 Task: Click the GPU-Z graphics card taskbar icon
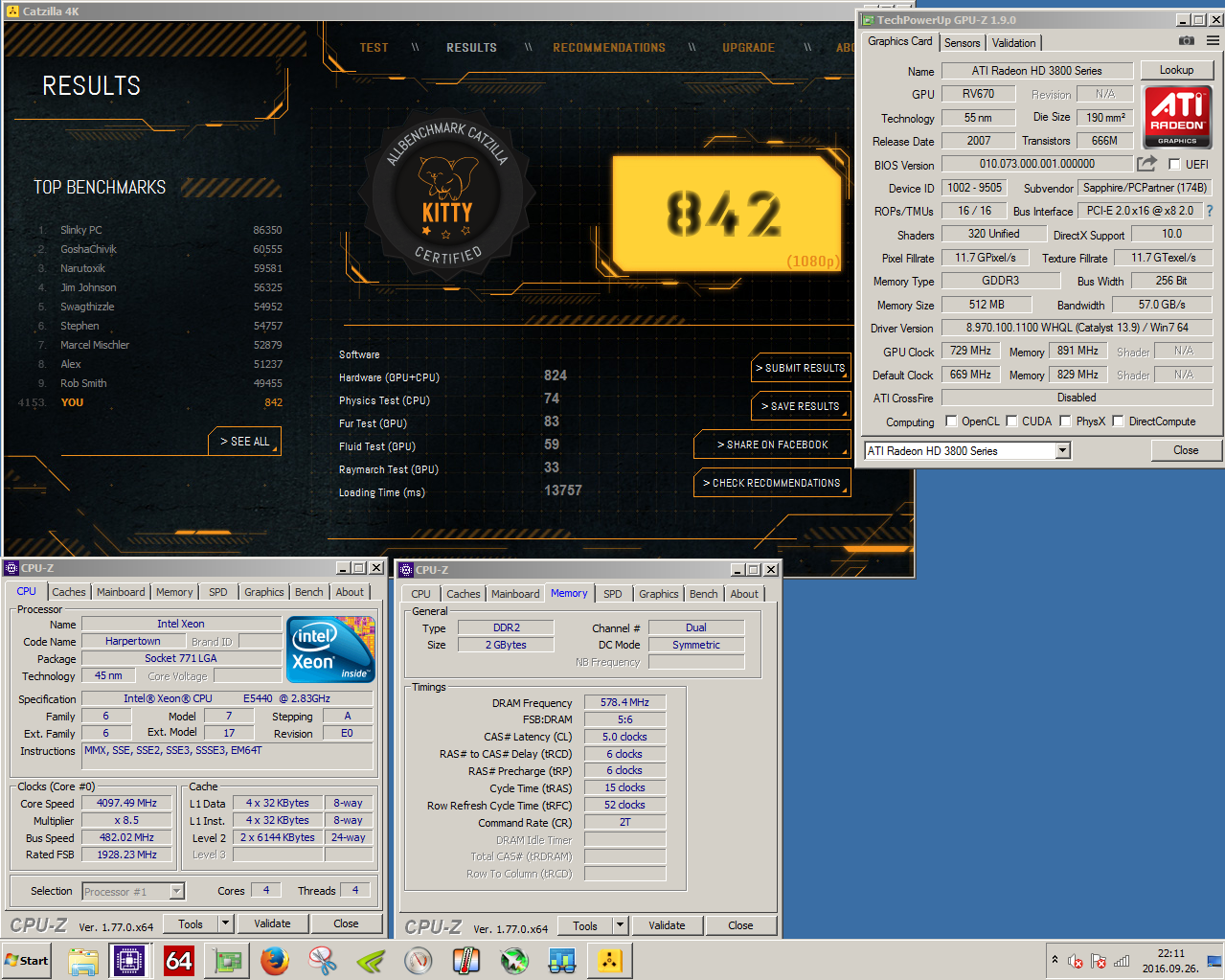pos(227,961)
